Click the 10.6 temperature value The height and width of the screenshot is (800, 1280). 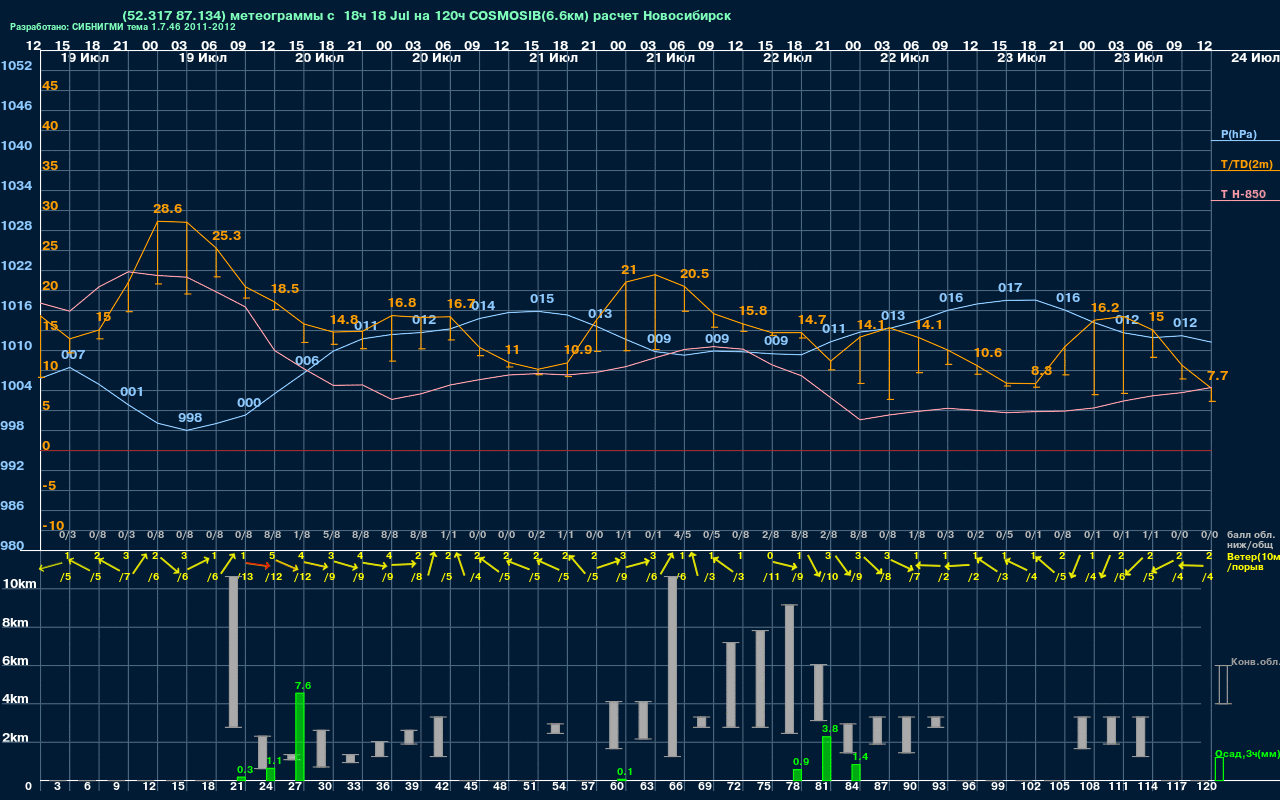987,353
